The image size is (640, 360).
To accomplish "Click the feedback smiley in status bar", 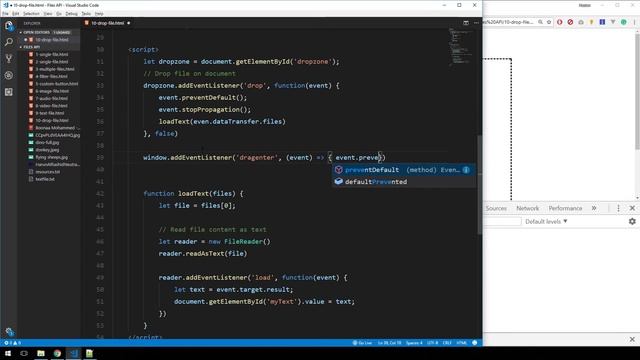I will point(475,343).
